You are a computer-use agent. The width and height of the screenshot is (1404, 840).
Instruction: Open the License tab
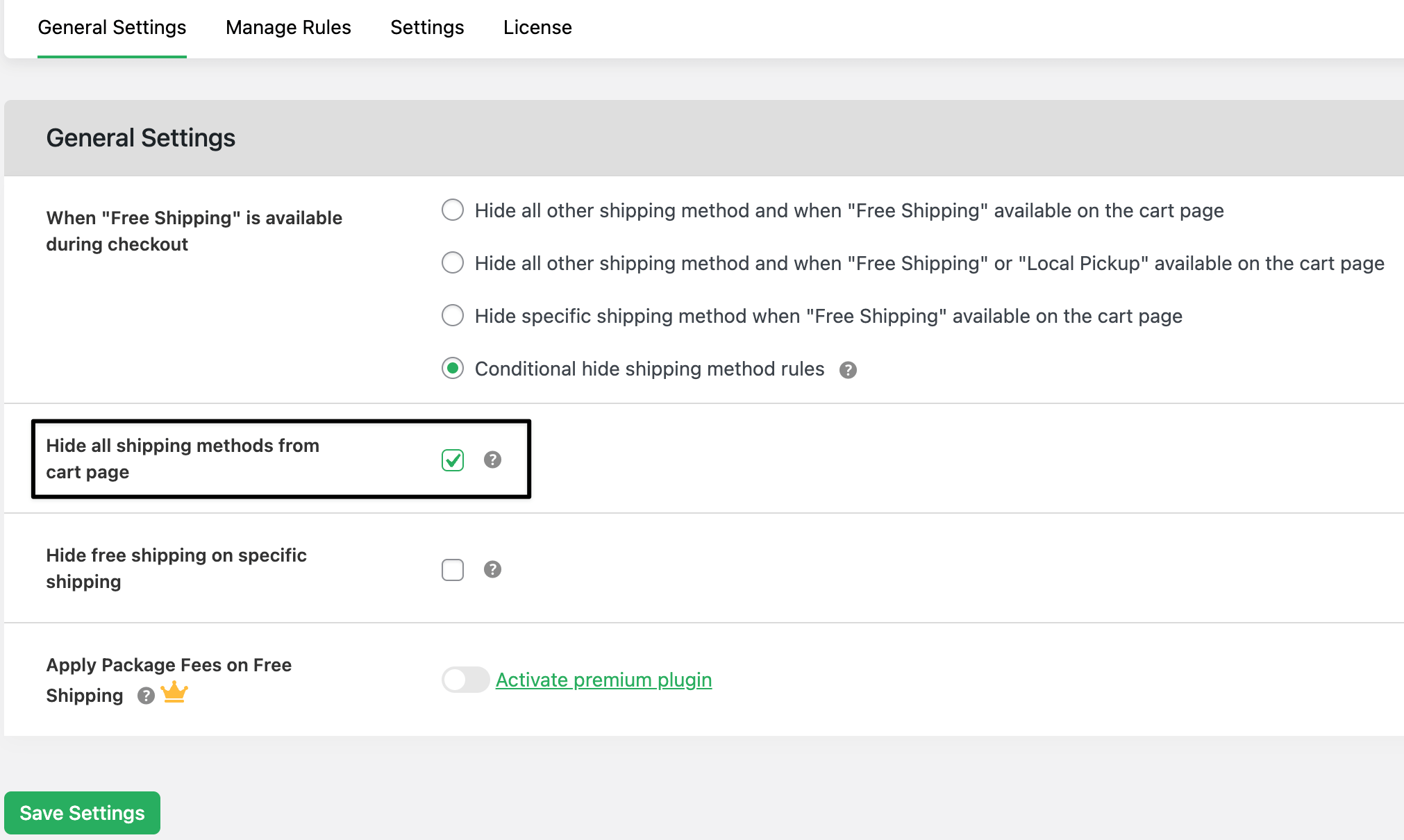(537, 27)
